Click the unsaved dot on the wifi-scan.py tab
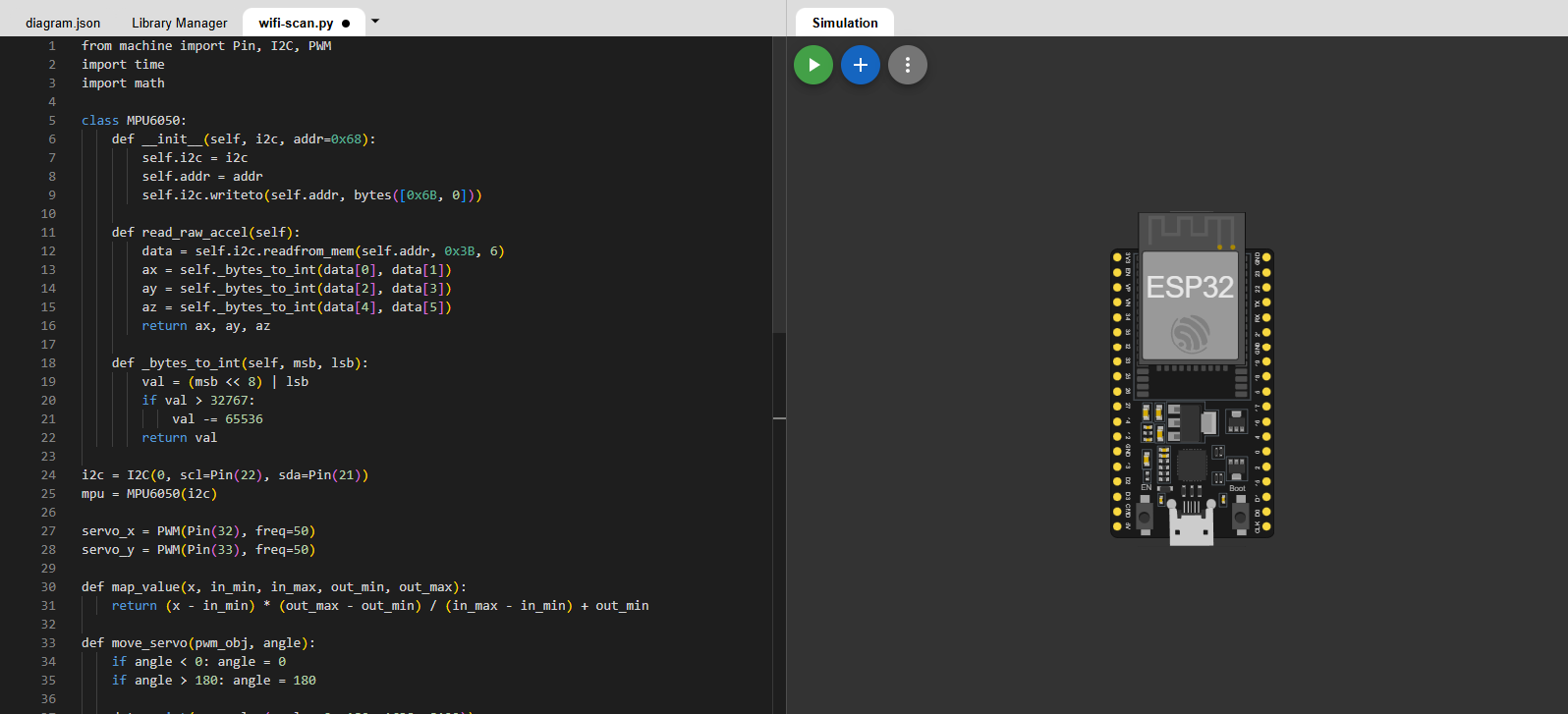 [x=346, y=23]
